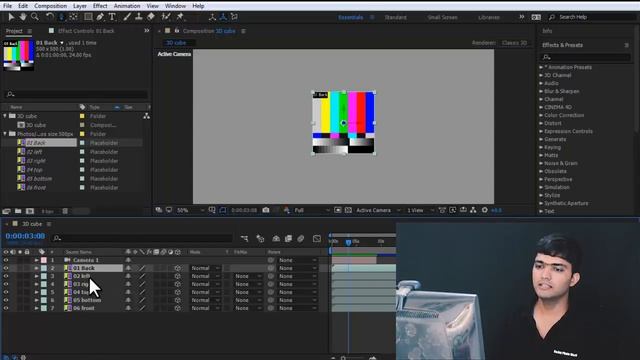Viewport: 640px width, 360px height.
Task: Select the Type tool
Action: 112,17
